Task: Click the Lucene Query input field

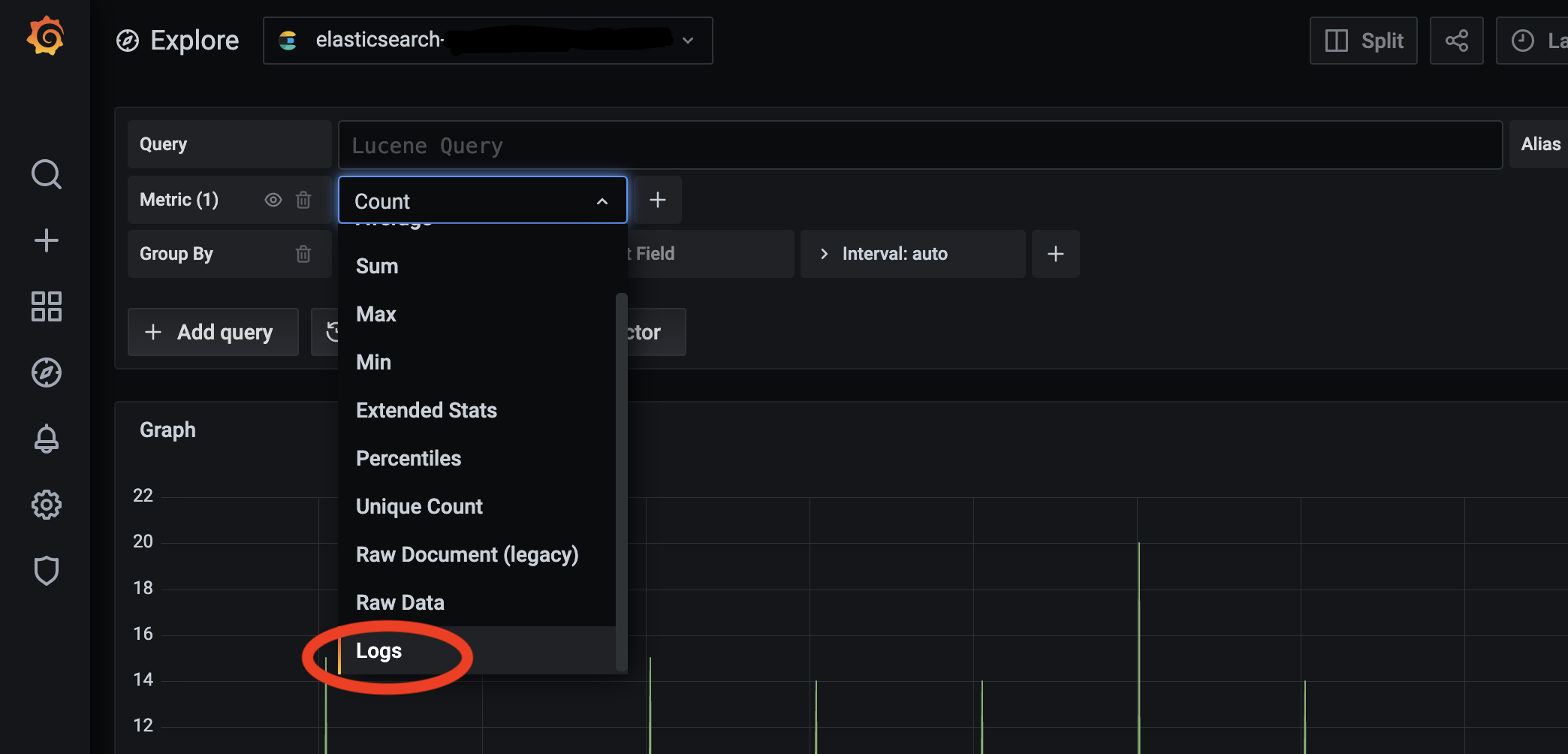Action: click(921, 145)
